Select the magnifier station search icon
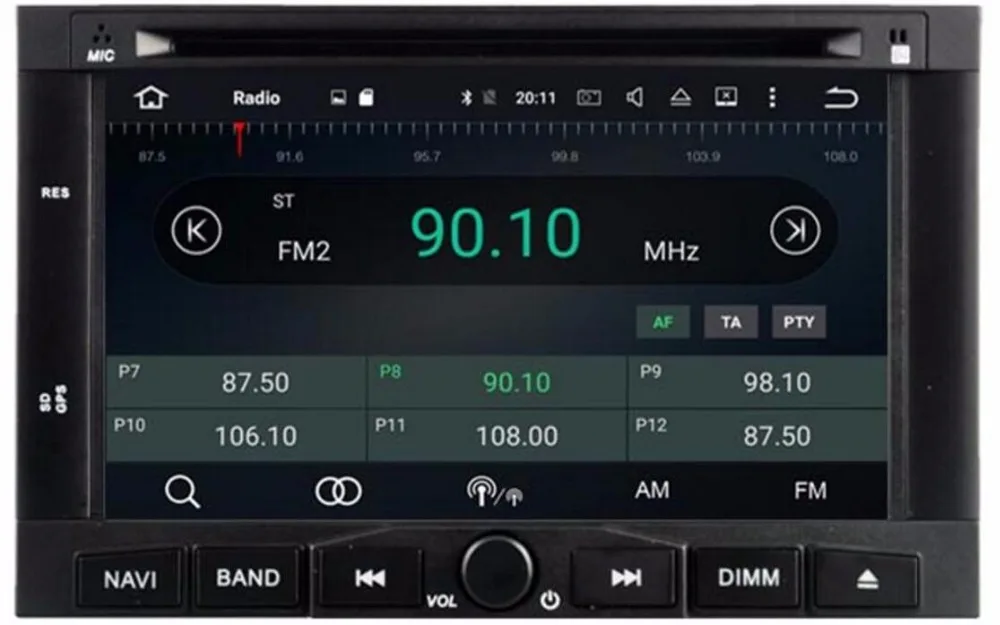Image resolution: width=1000 pixels, height=625 pixels. 182,490
